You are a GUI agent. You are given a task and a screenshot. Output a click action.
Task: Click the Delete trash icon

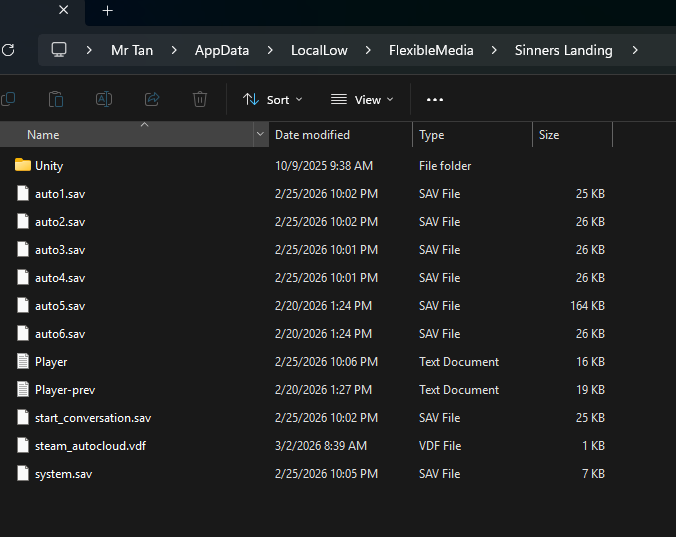(200, 99)
